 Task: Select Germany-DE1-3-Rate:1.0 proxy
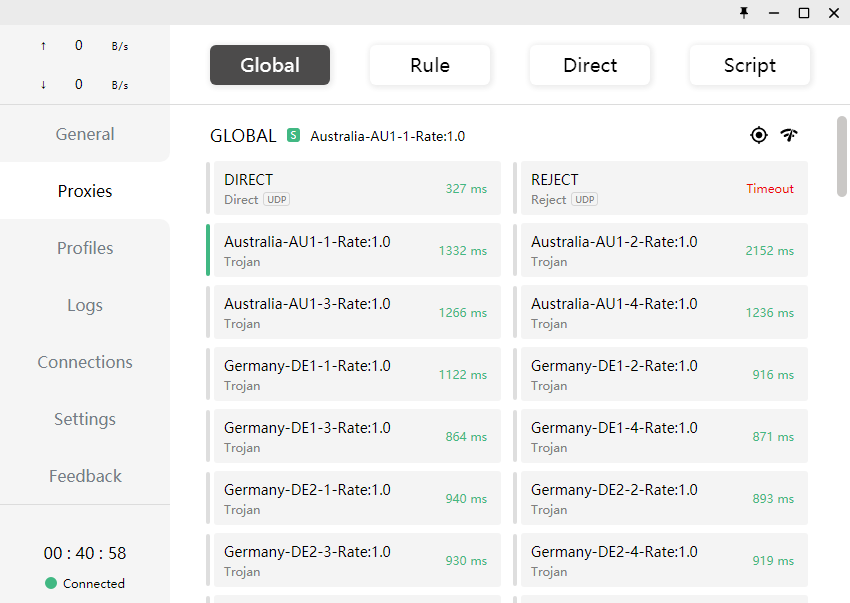point(357,436)
